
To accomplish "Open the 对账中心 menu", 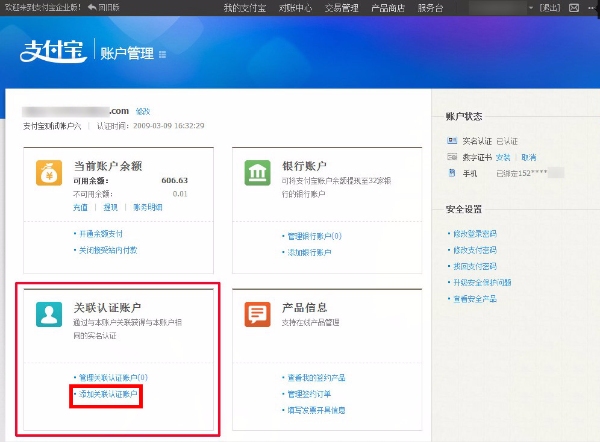I will pyautogui.click(x=295, y=8).
